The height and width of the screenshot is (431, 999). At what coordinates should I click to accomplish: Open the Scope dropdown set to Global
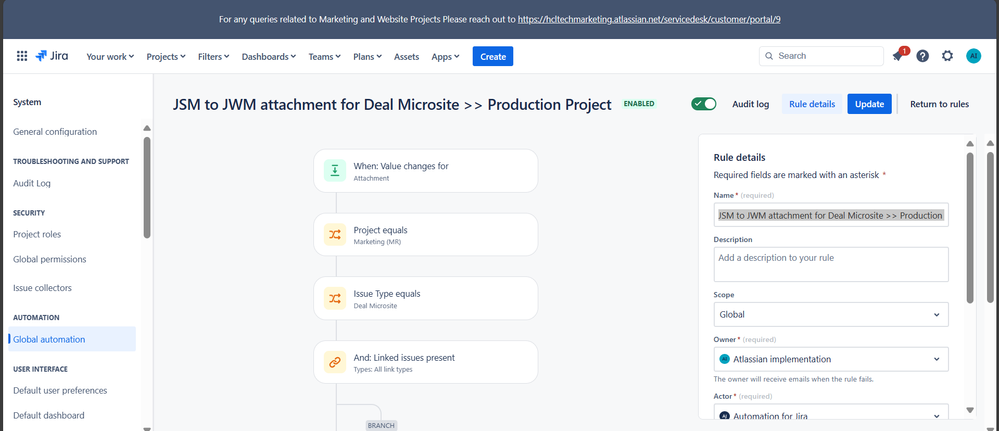coord(831,314)
